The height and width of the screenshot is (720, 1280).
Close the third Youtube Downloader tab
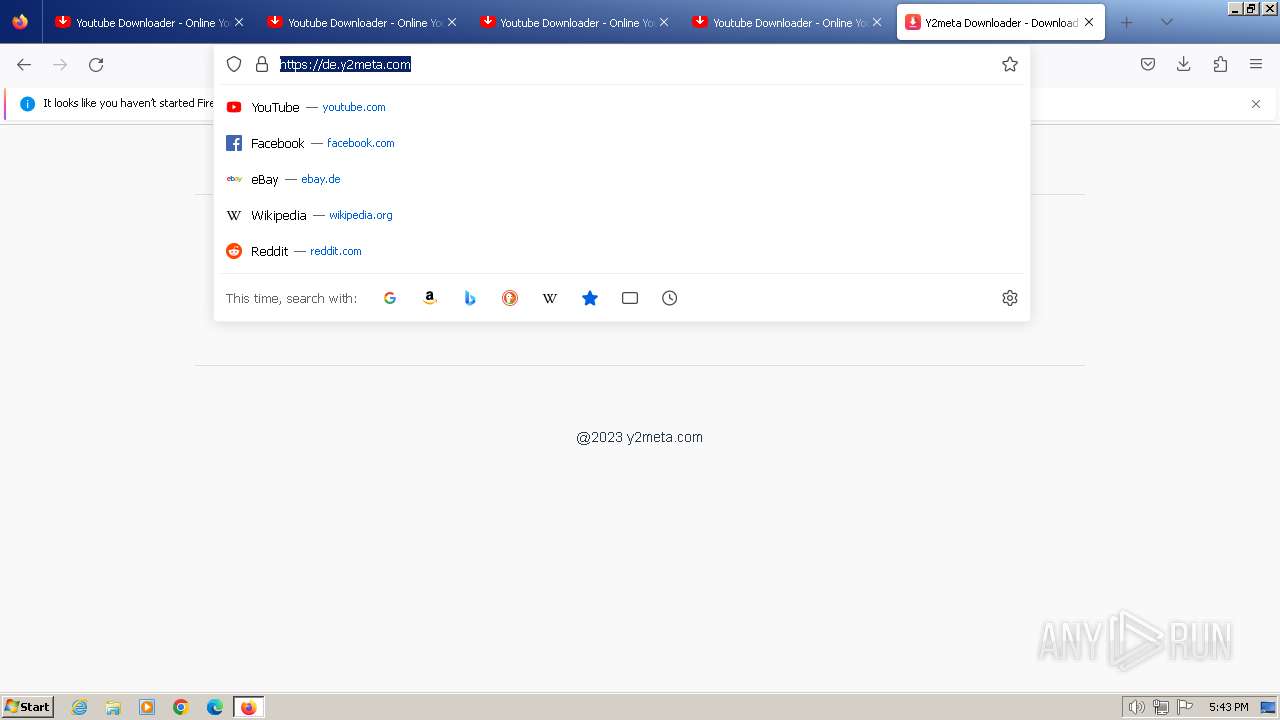664,22
